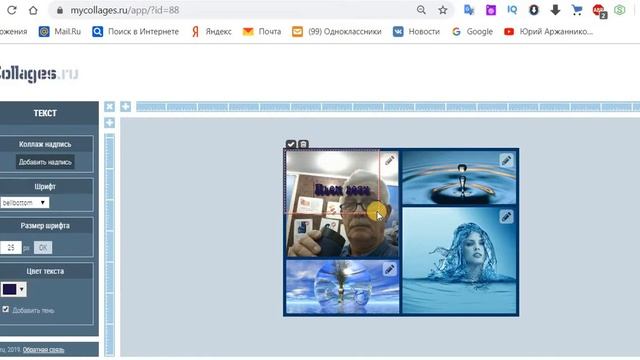Click the address bar URL
This screenshot has height=360, width=640.
click(124, 10)
